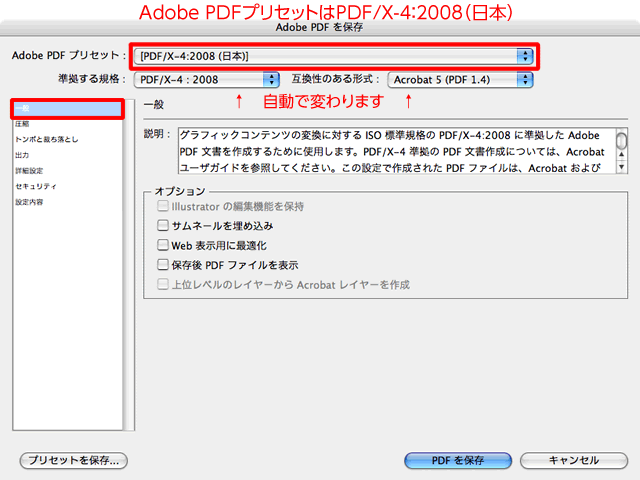
Task: Click the プリセットを保存... button
Action: (74, 460)
